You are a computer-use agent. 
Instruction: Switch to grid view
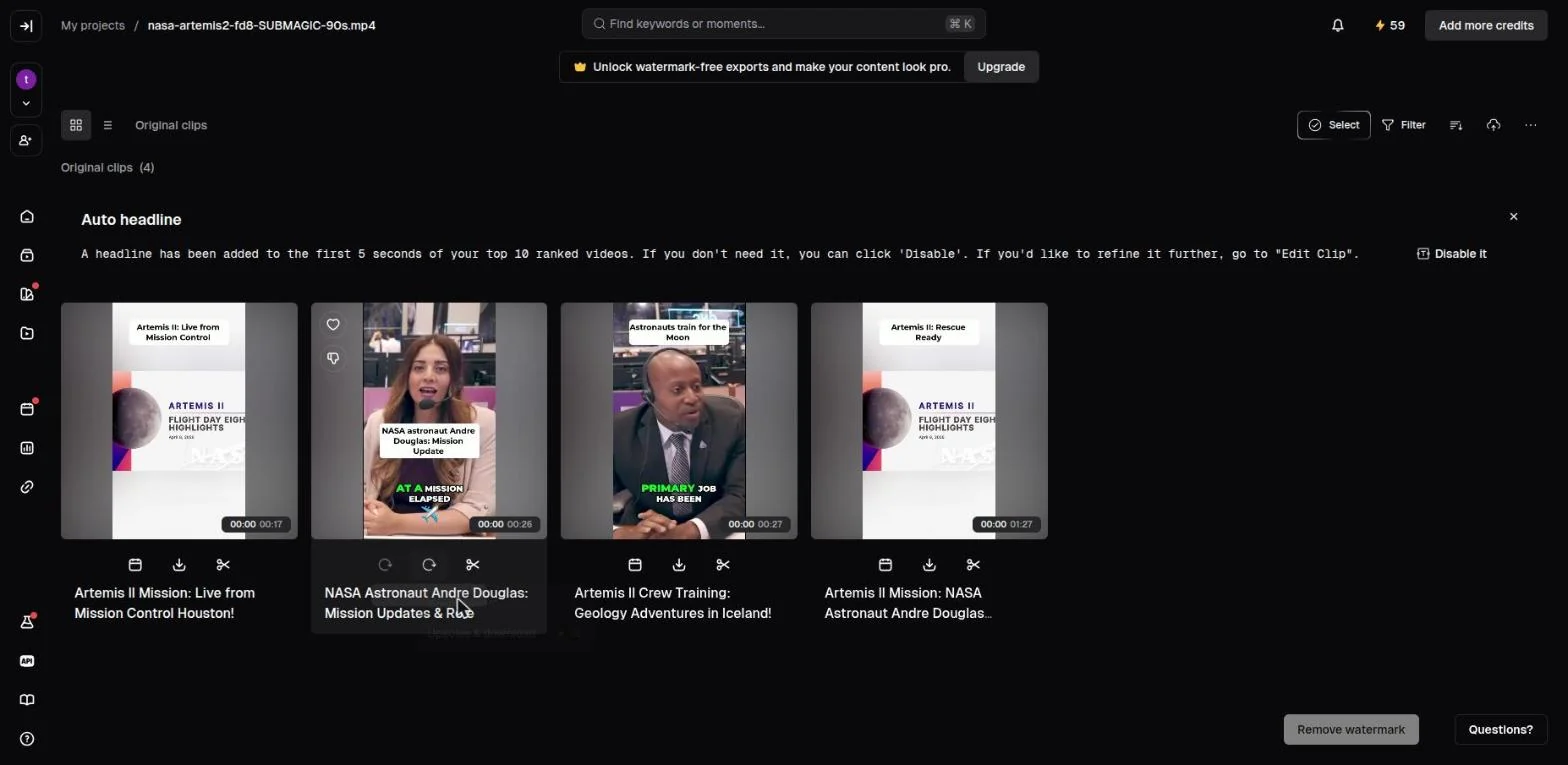pos(76,125)
